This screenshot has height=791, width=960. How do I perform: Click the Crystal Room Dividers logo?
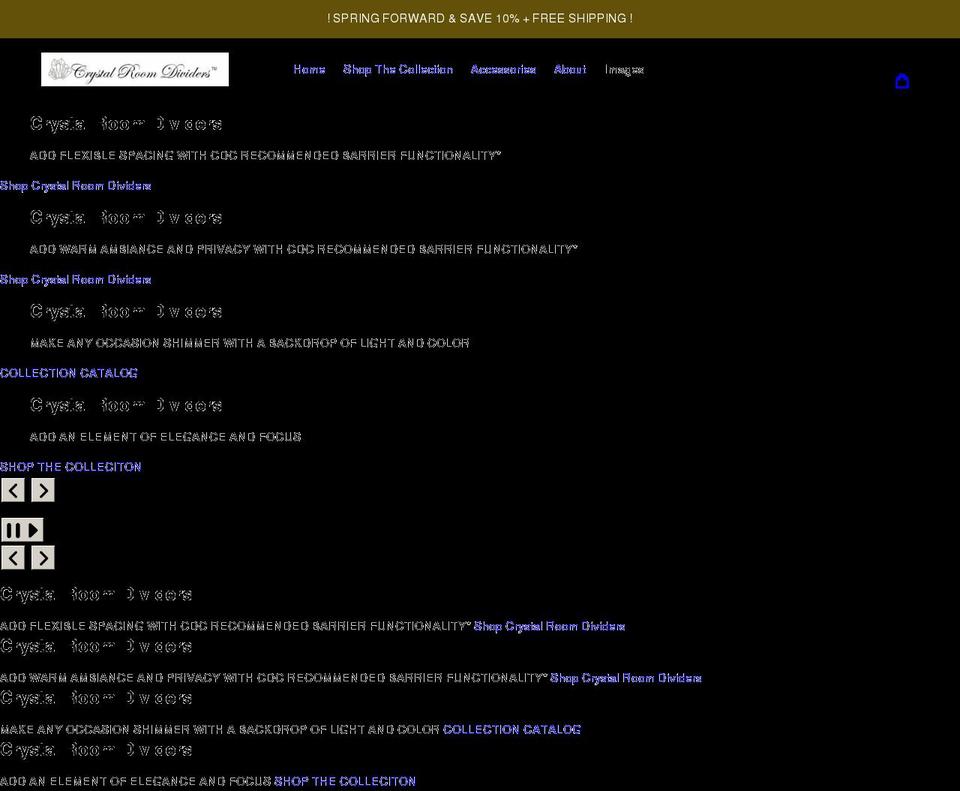point(134,69)
